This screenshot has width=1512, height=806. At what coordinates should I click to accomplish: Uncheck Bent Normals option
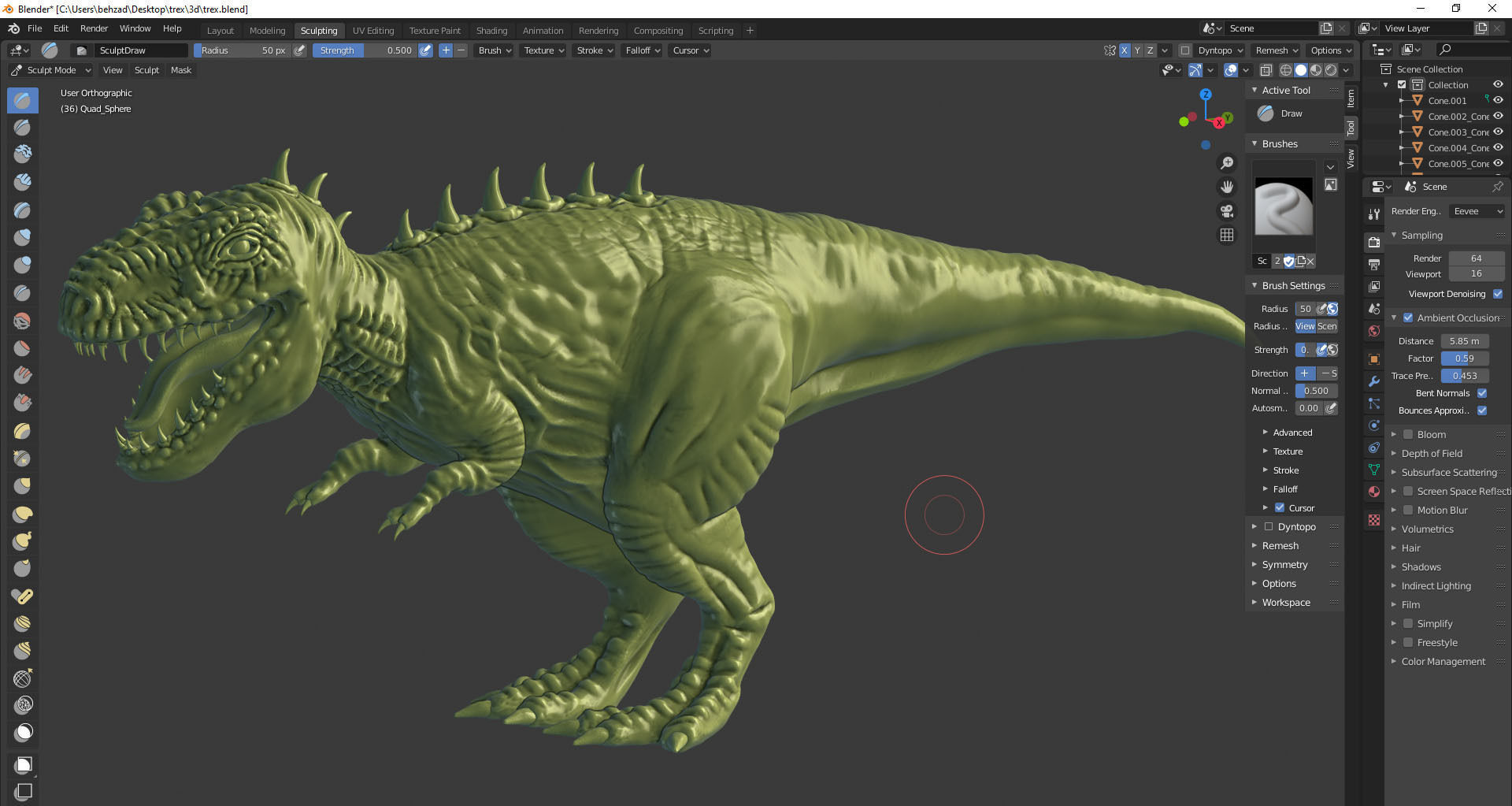click(x=1482, y=393)
